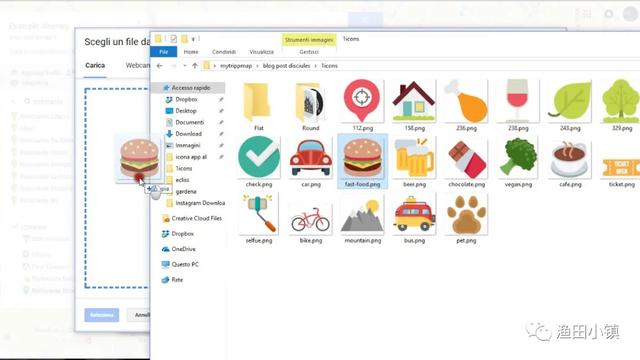Open the Gestisci ribbon tab
This screenshot has width=640, height=360.
(x=309, y=52)
